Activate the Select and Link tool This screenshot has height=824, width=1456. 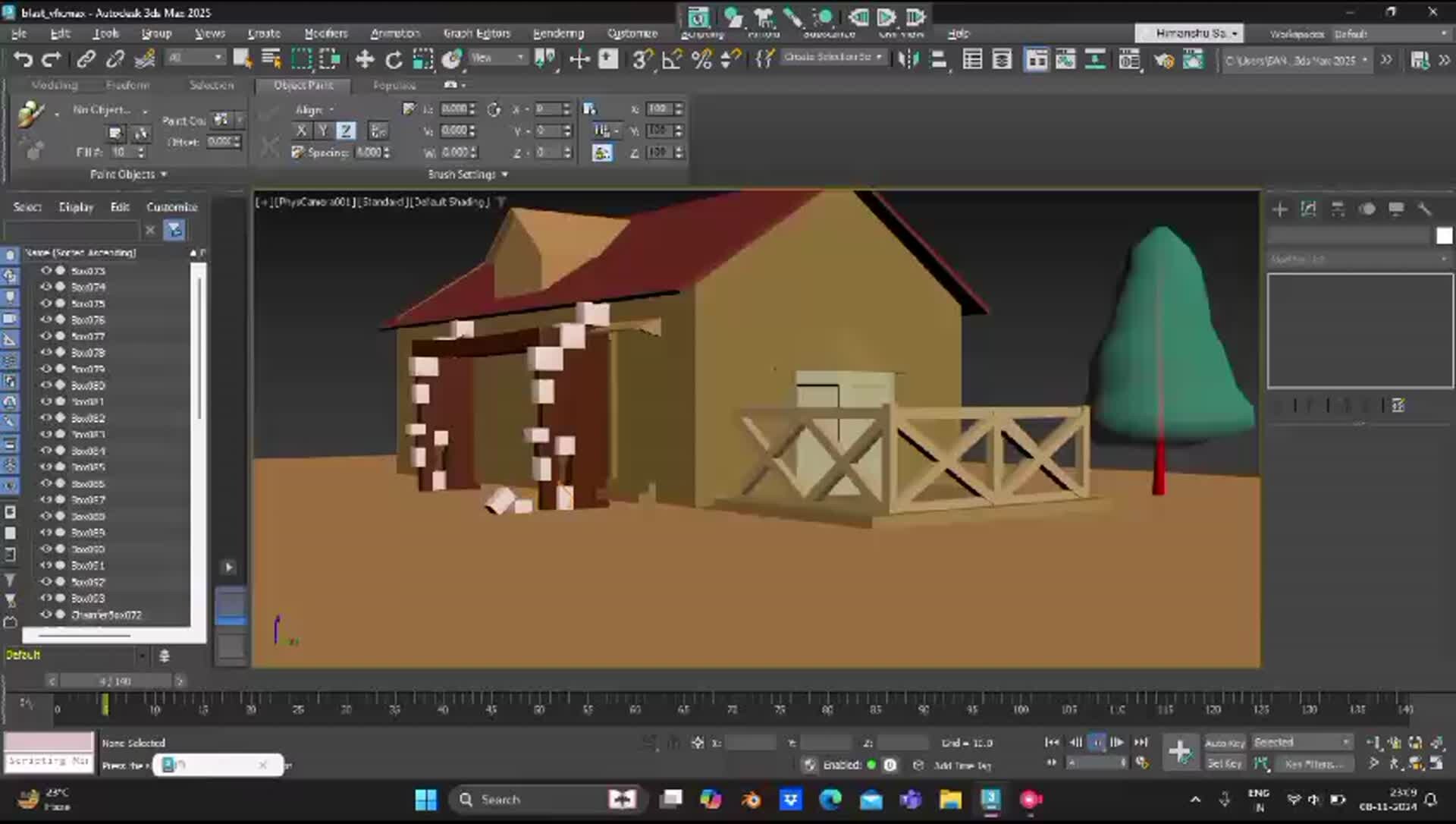(86, 59)
